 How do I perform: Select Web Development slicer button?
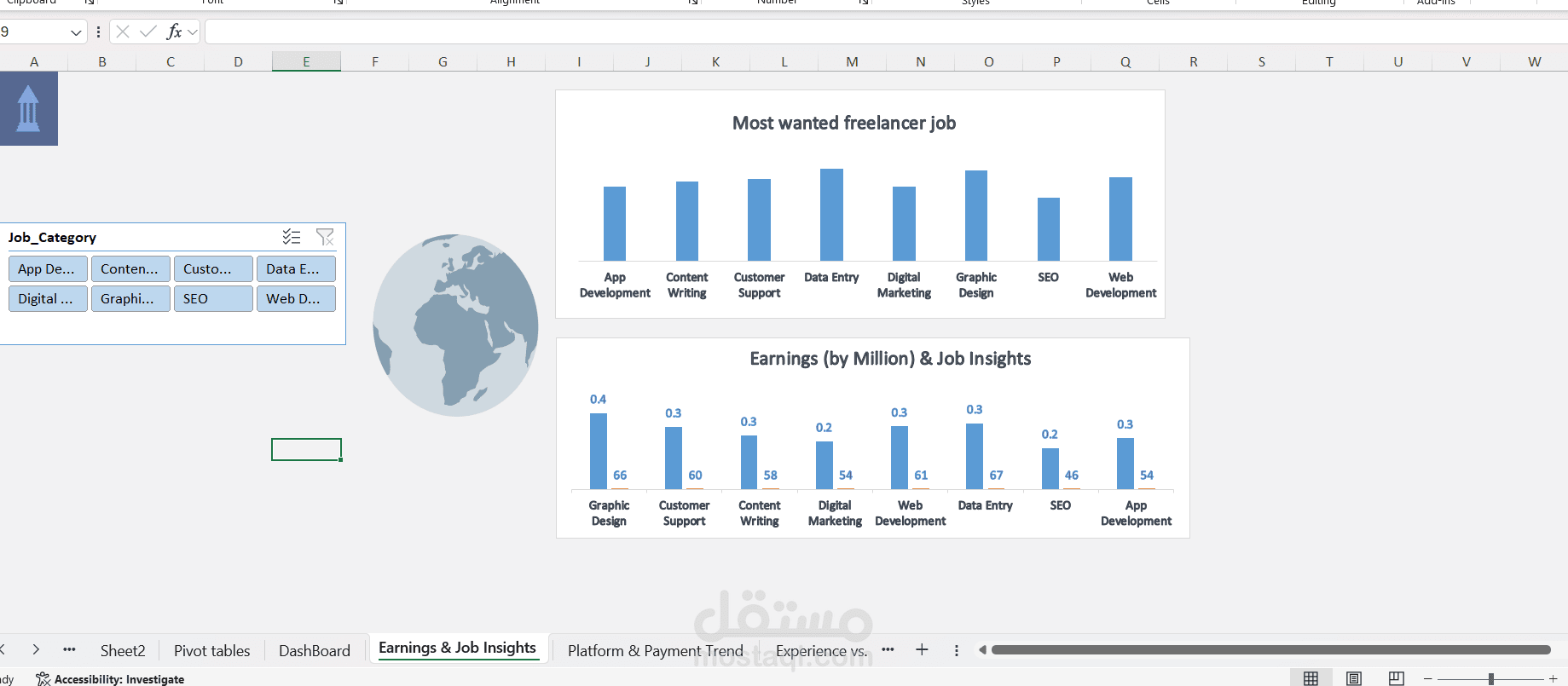296,298
